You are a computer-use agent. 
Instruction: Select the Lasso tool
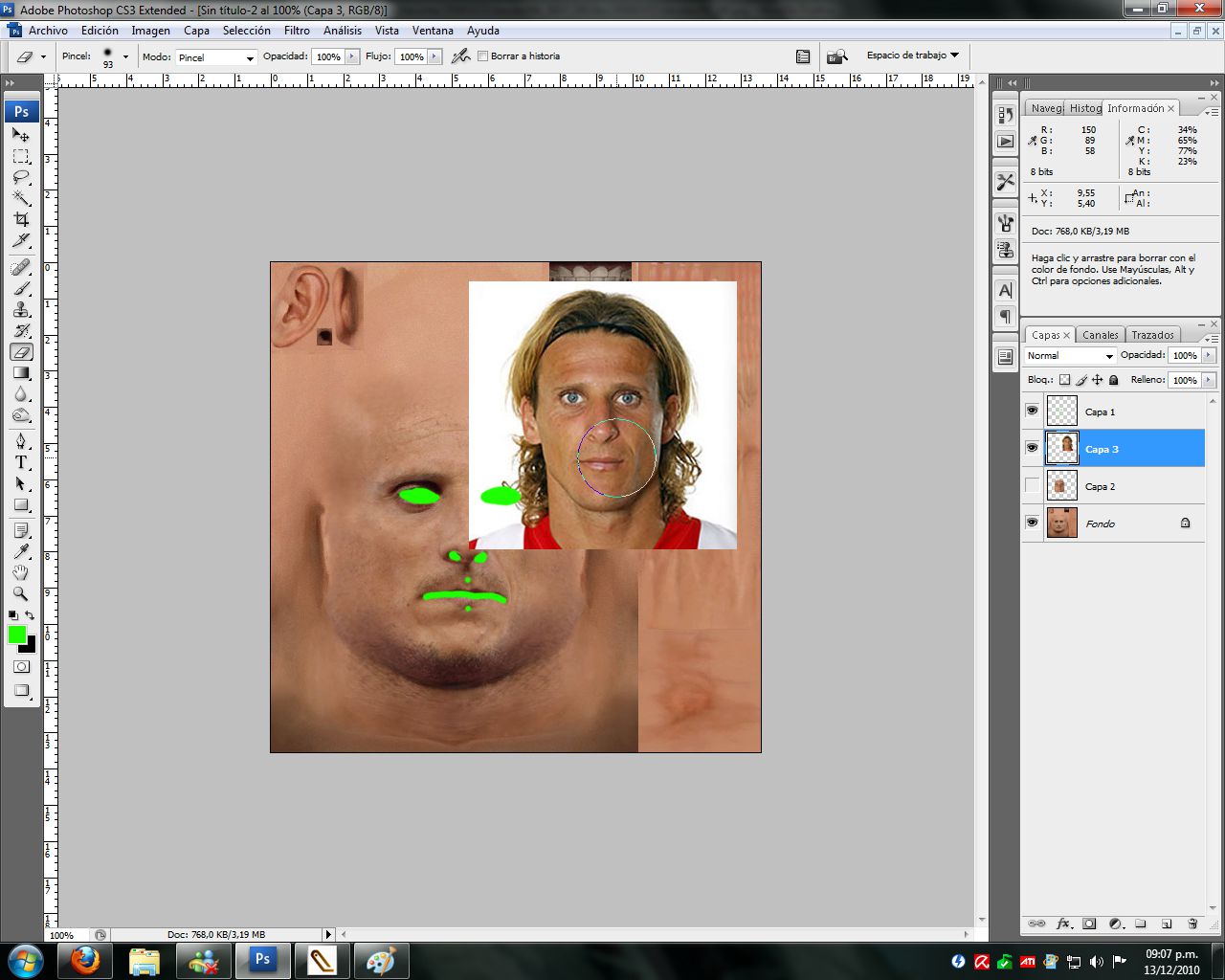point(21,177)
